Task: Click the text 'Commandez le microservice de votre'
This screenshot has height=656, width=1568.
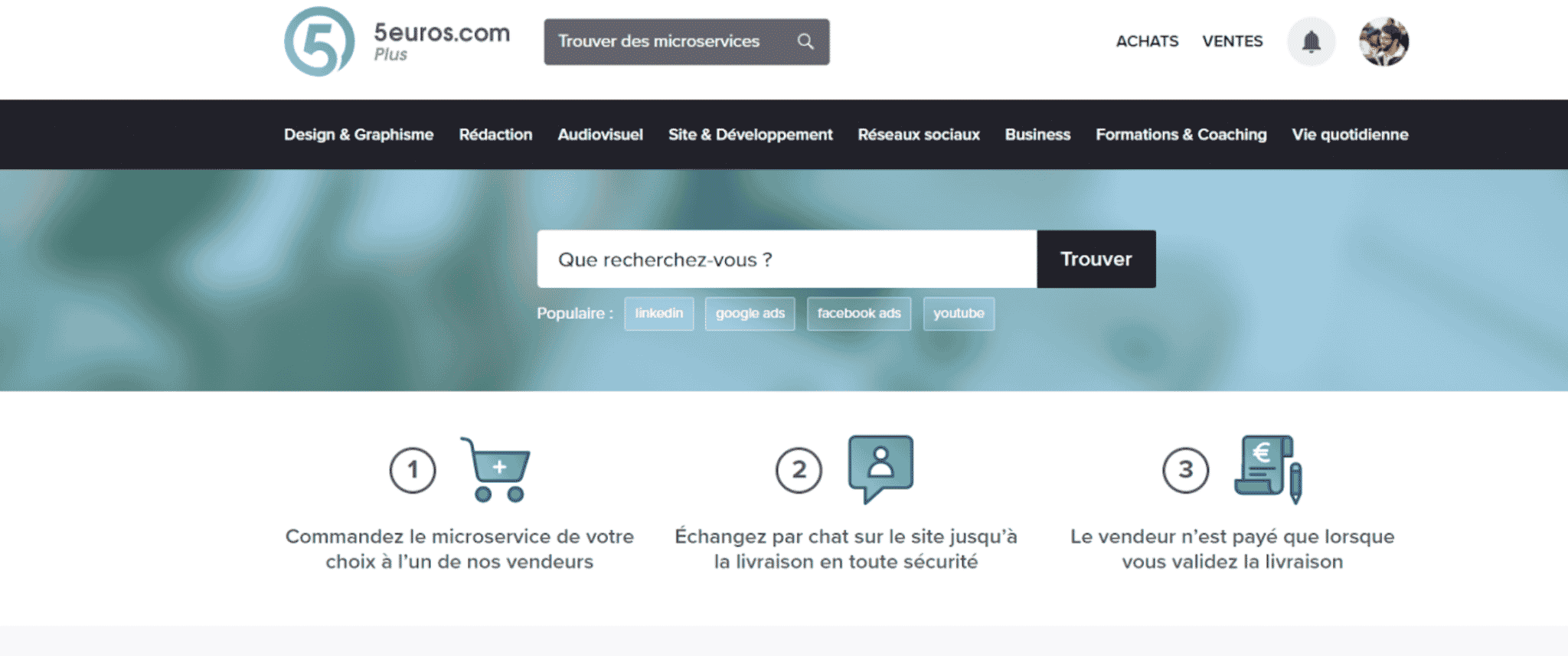Action: pyautogui.click(x=460, y=537)
